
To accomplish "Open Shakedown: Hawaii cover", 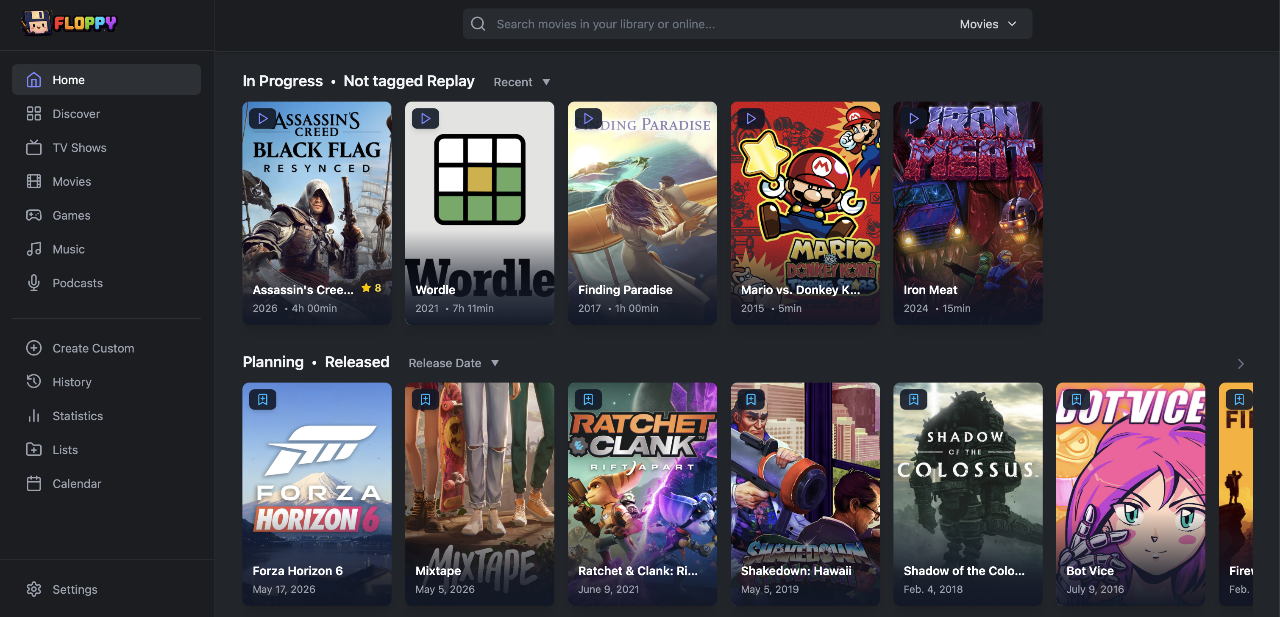I will 806,494.
